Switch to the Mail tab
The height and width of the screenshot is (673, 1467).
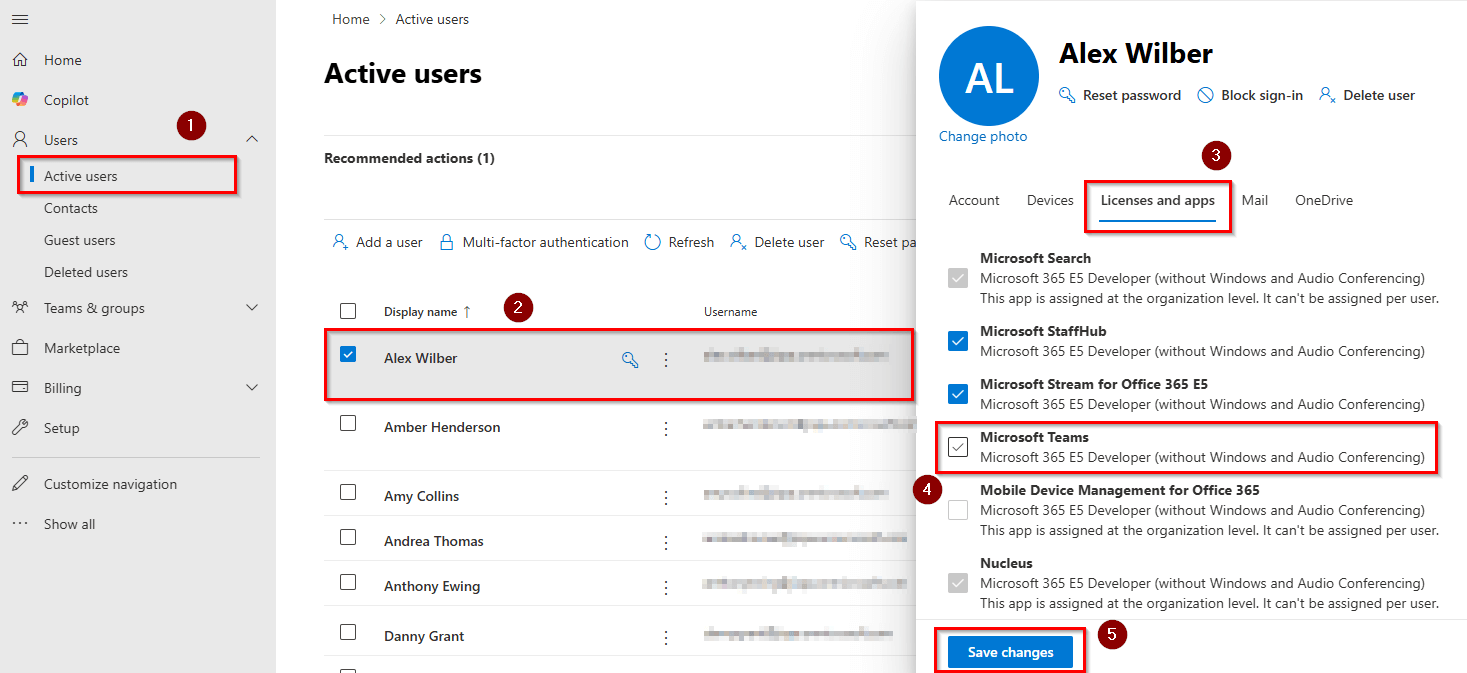1254,200
